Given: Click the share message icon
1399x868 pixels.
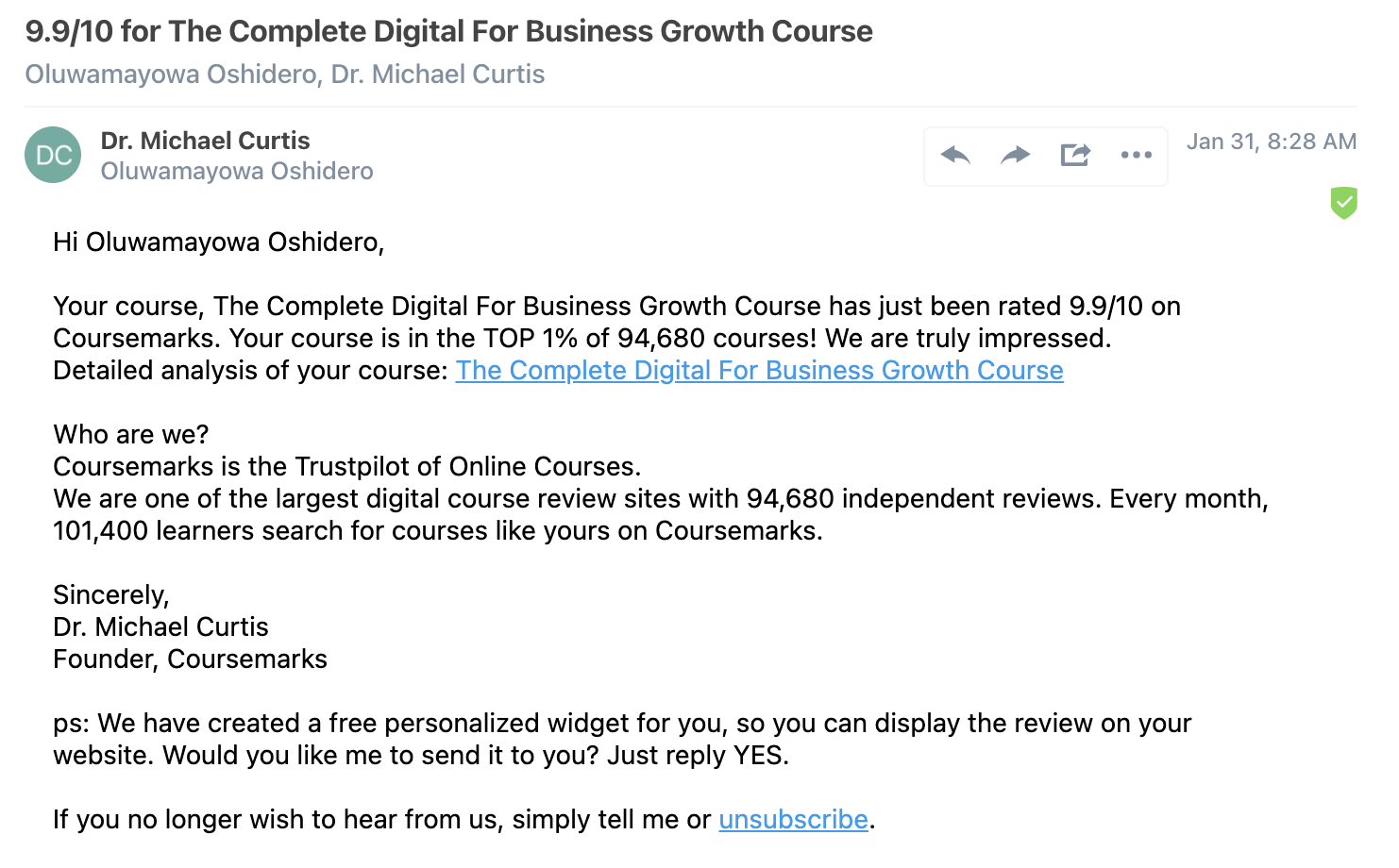Looking at the screenshot, I should point(1075,155).
